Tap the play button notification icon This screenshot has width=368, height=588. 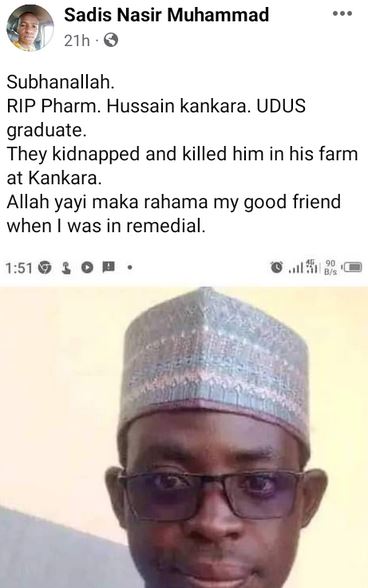pyautogui.click(x=87, y=267)
